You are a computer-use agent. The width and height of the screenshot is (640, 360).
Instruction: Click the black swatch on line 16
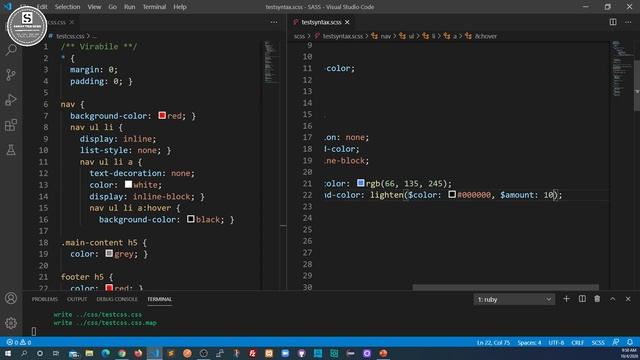191,219
